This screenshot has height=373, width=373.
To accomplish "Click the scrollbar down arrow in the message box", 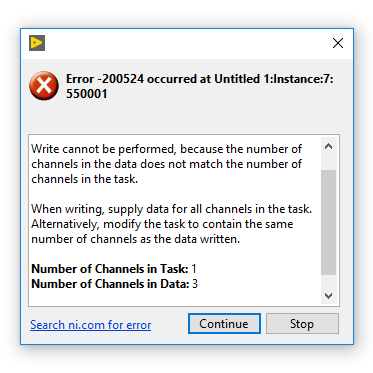I will 328,296.
